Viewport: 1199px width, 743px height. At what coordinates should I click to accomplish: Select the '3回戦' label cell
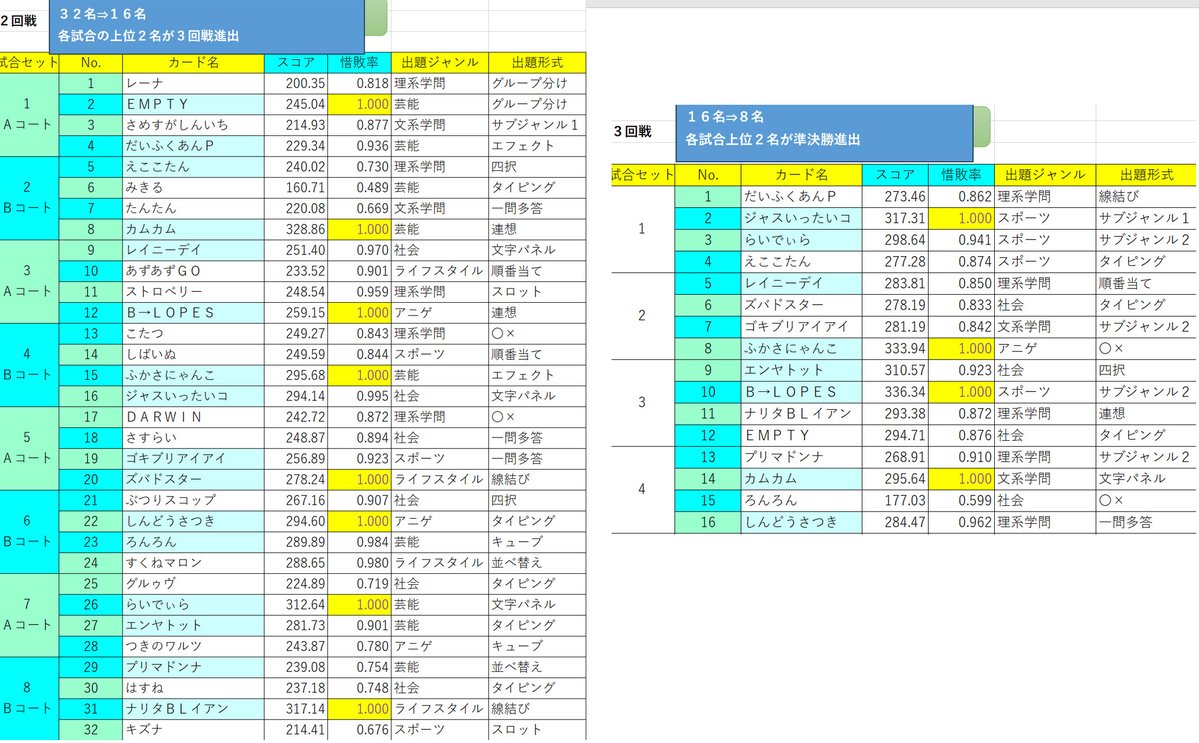[x=632, y=131]
